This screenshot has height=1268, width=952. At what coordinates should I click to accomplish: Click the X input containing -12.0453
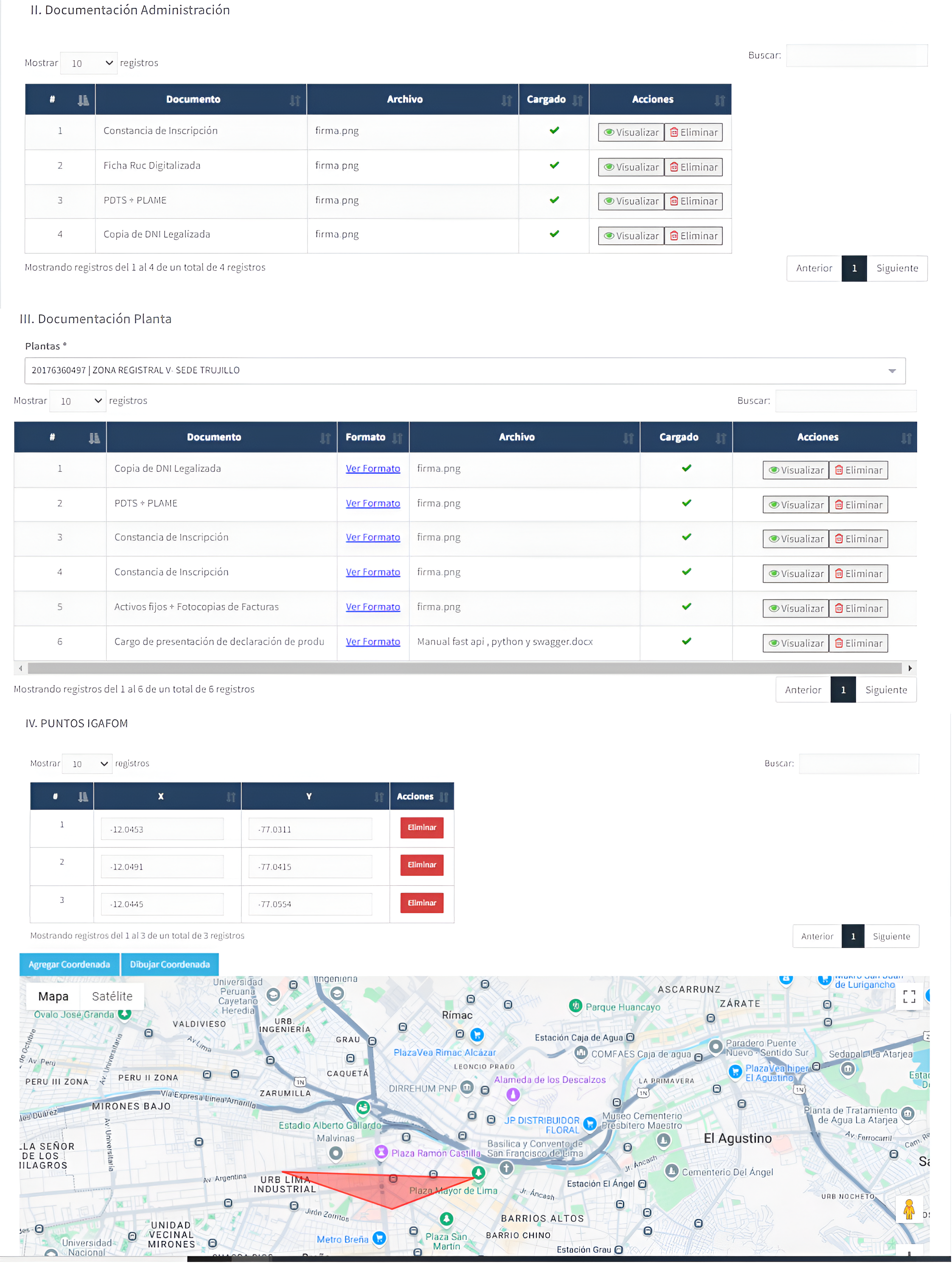(162, 829)
